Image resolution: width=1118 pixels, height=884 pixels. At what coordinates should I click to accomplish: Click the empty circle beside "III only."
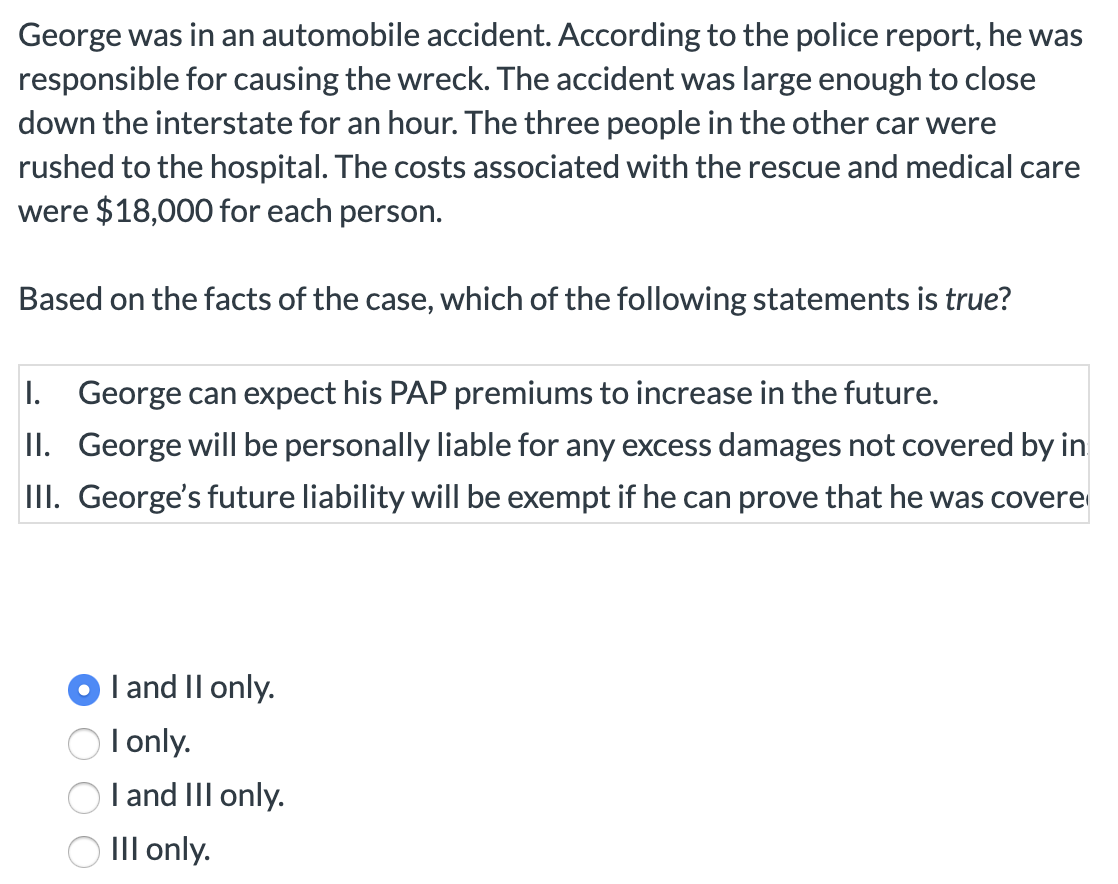tap(84, 852)
